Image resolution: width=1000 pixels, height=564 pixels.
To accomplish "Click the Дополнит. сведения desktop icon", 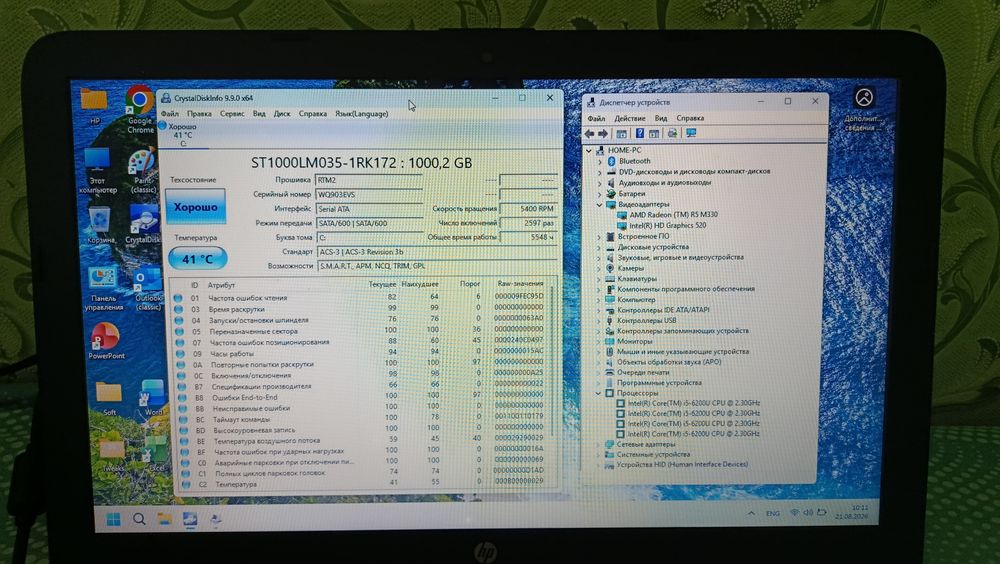I will (864, 108).
